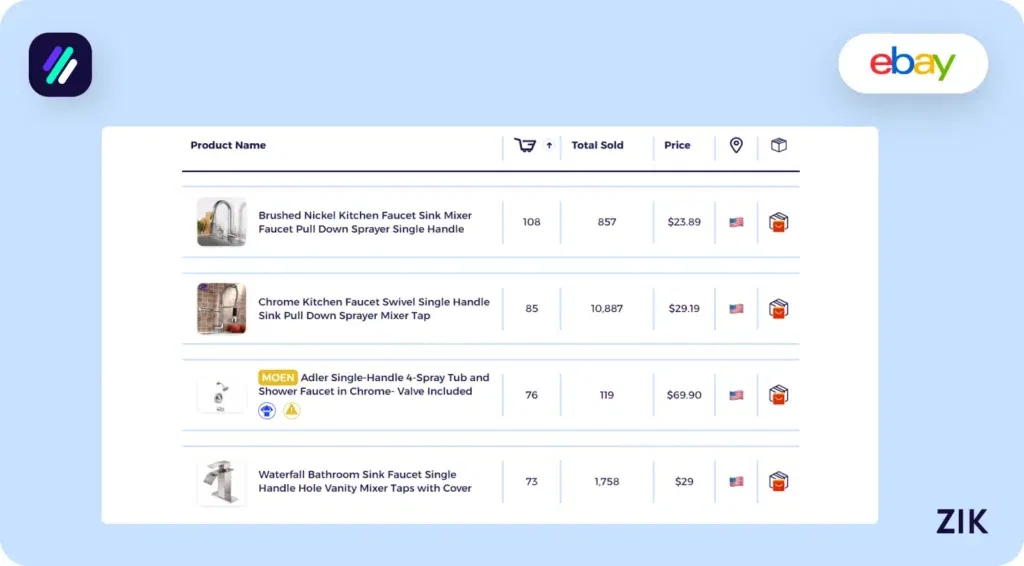1024x566 pixels.
Task: Click the eBay logo badge
Action: click(x=912, y=64)
